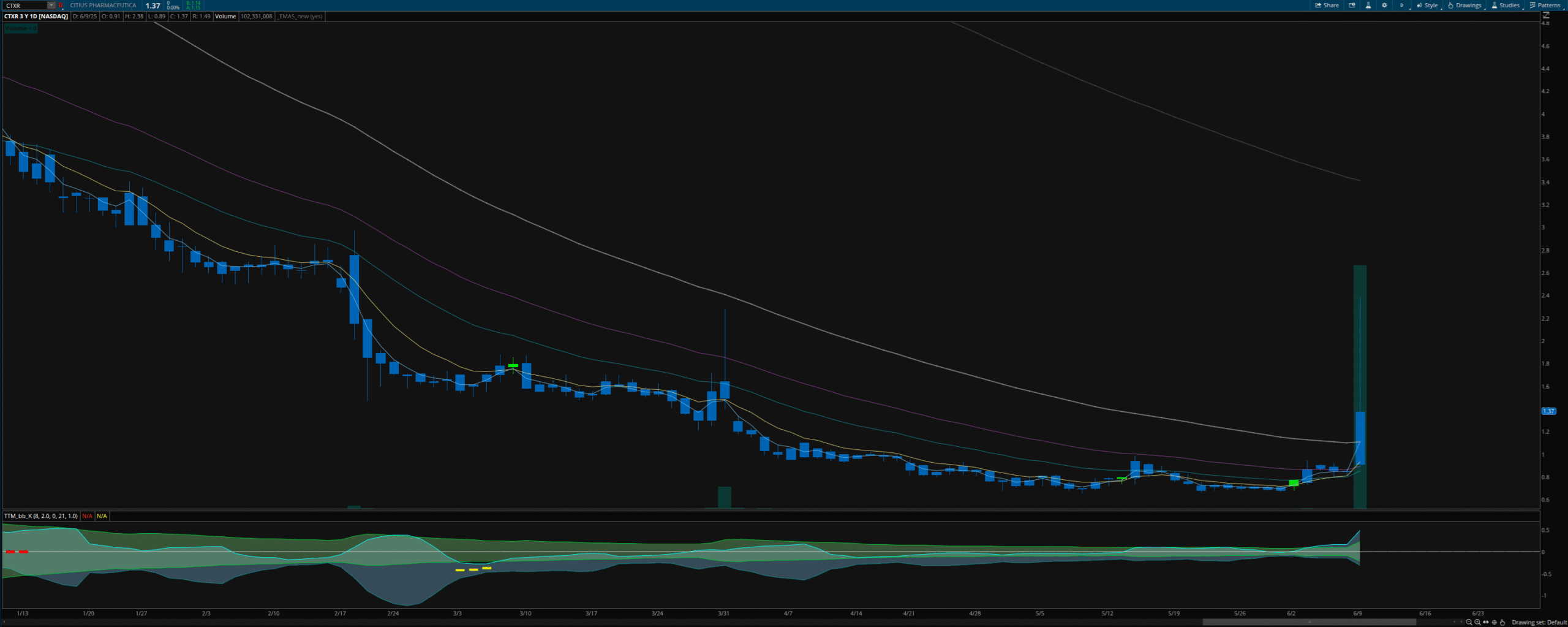The height and width of the screenshot is (627, 1568).
Task: Open chart settings gear icon
Action: [x=1384, y=6]
